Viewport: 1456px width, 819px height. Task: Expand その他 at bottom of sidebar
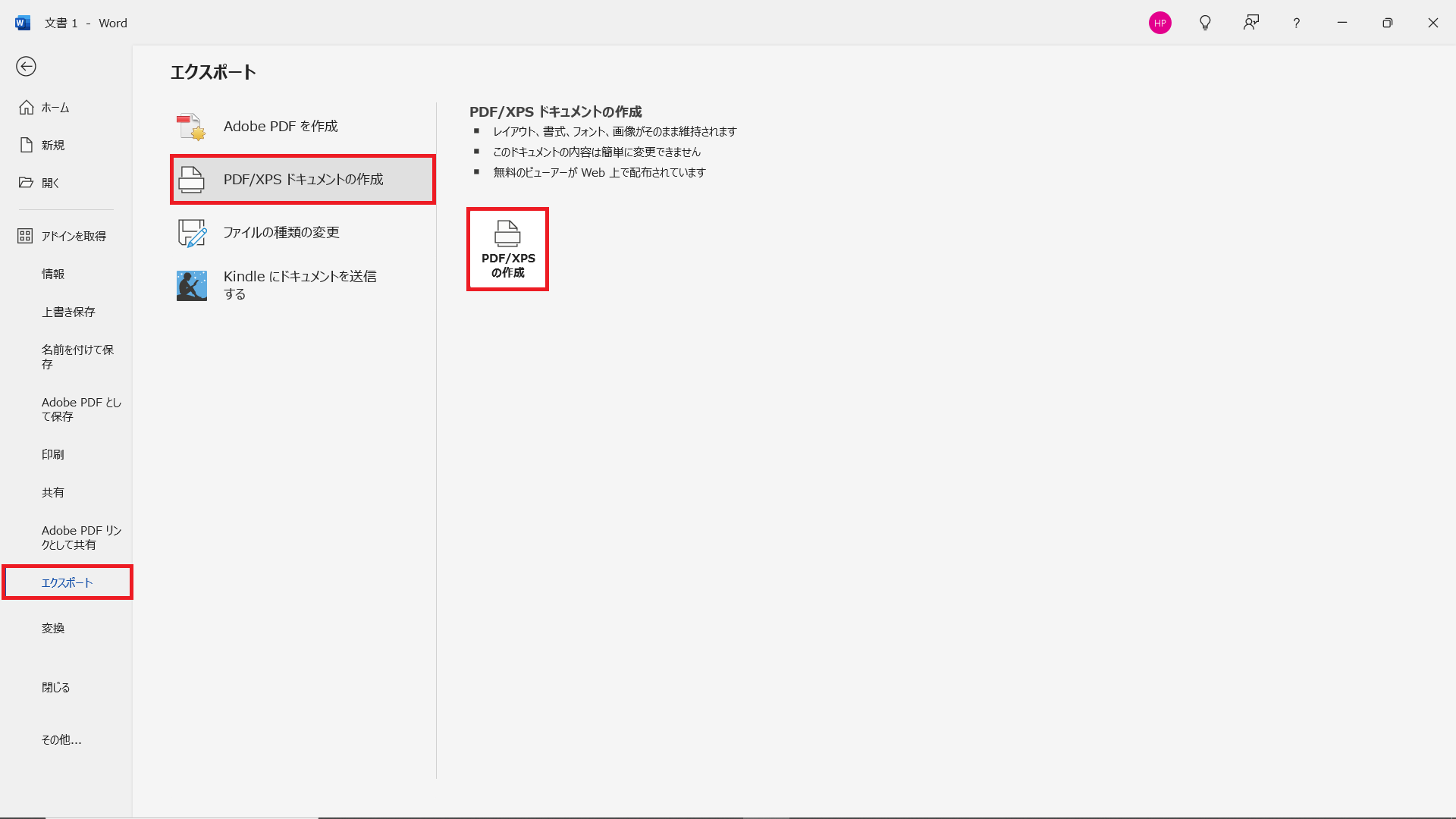point(61,739)
